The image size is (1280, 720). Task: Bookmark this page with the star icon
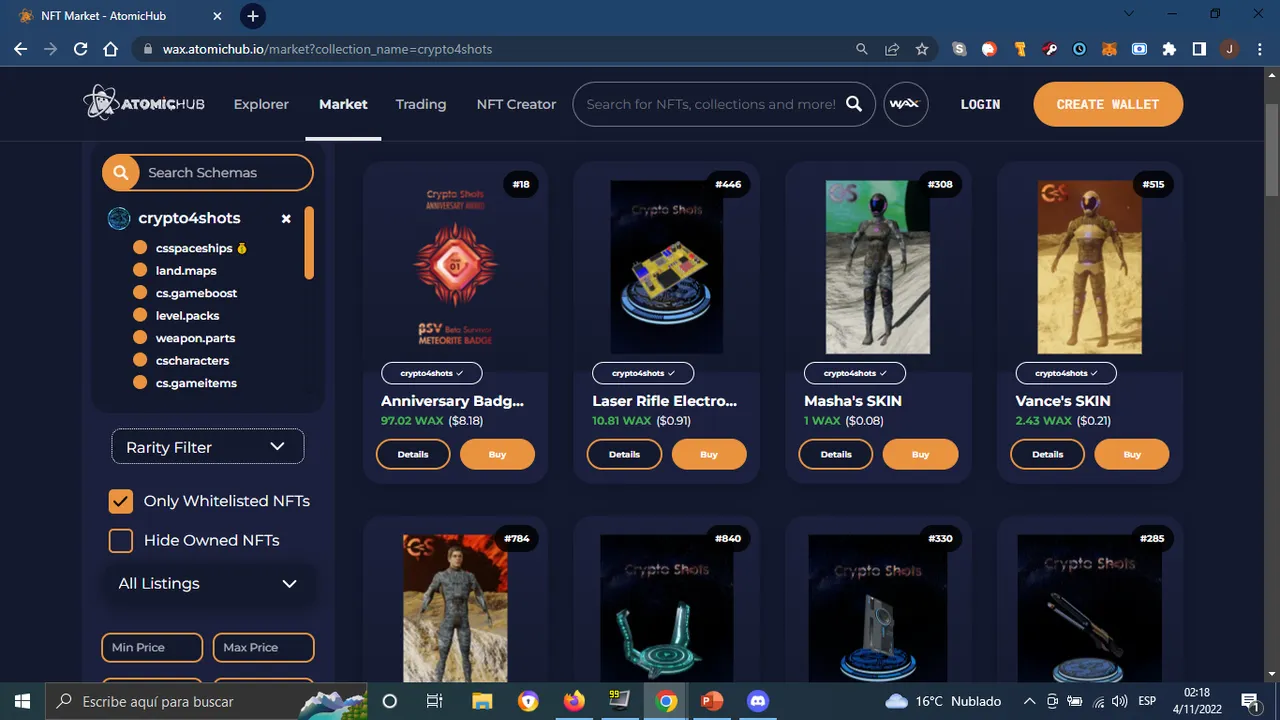(x=922, y=49)
